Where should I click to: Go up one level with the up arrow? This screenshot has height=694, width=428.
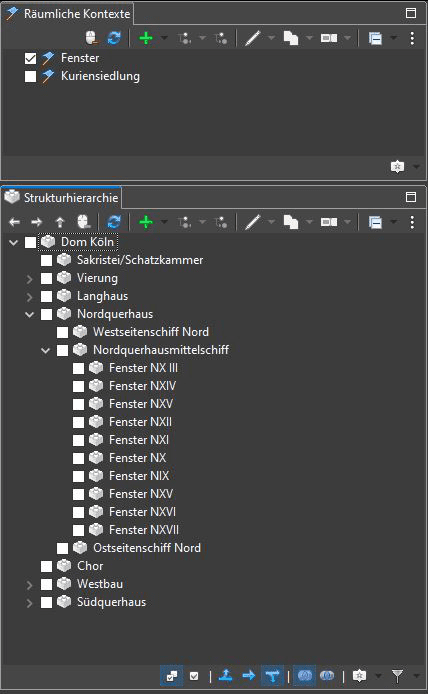(x=60, y=222)
